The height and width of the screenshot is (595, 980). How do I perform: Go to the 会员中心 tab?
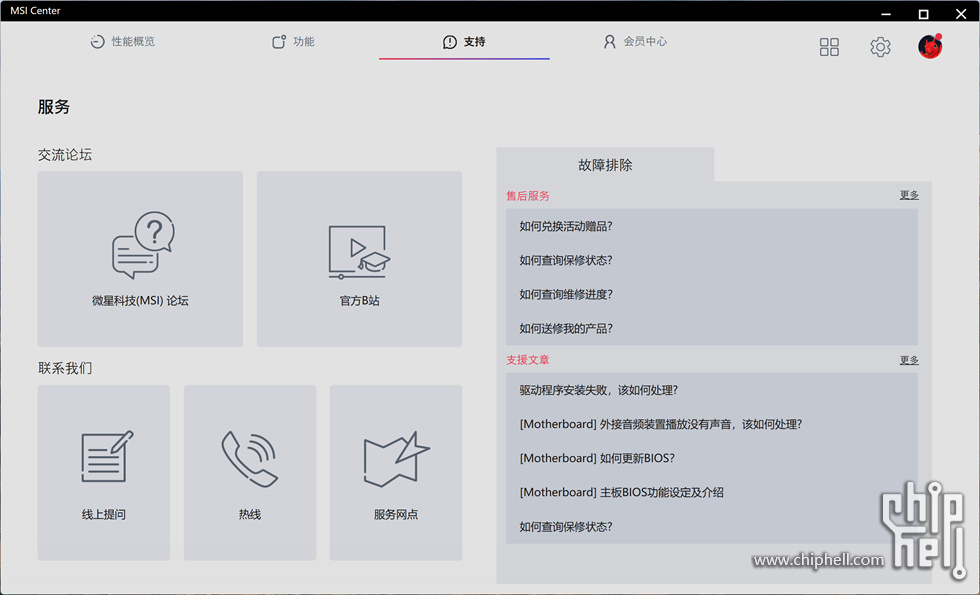pos(635,42)
